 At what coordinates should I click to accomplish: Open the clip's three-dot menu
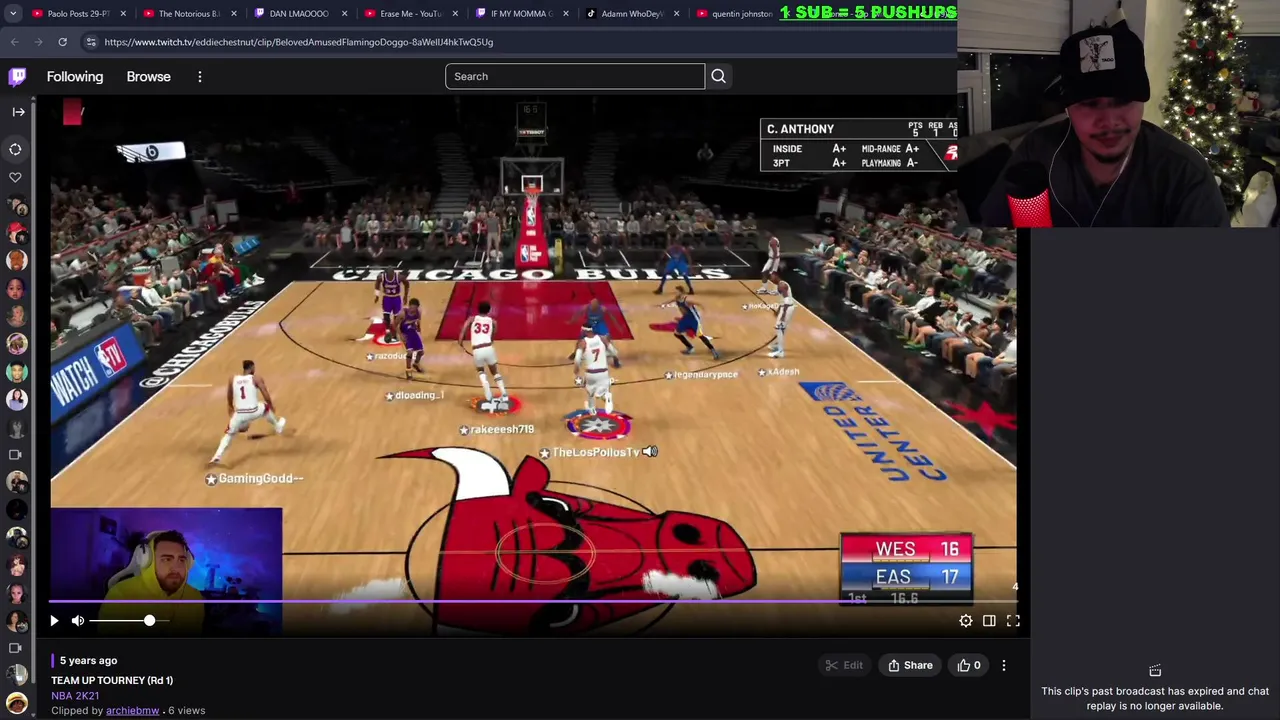click(x=1004, y=665)
